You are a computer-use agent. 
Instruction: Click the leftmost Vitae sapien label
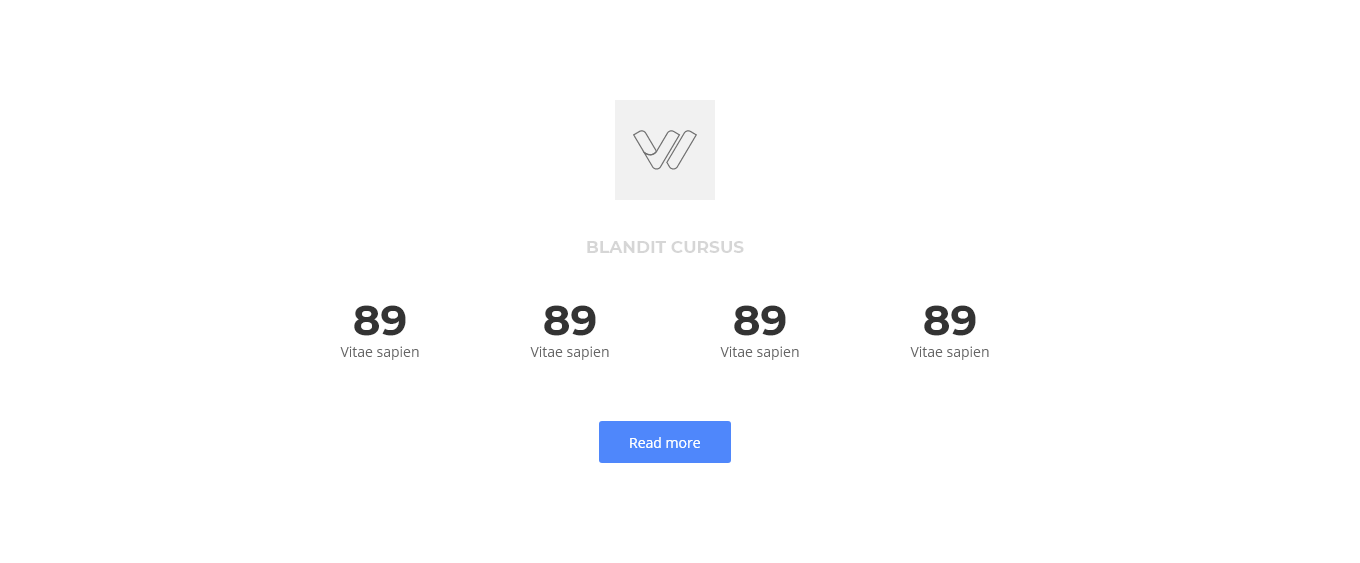380,352
